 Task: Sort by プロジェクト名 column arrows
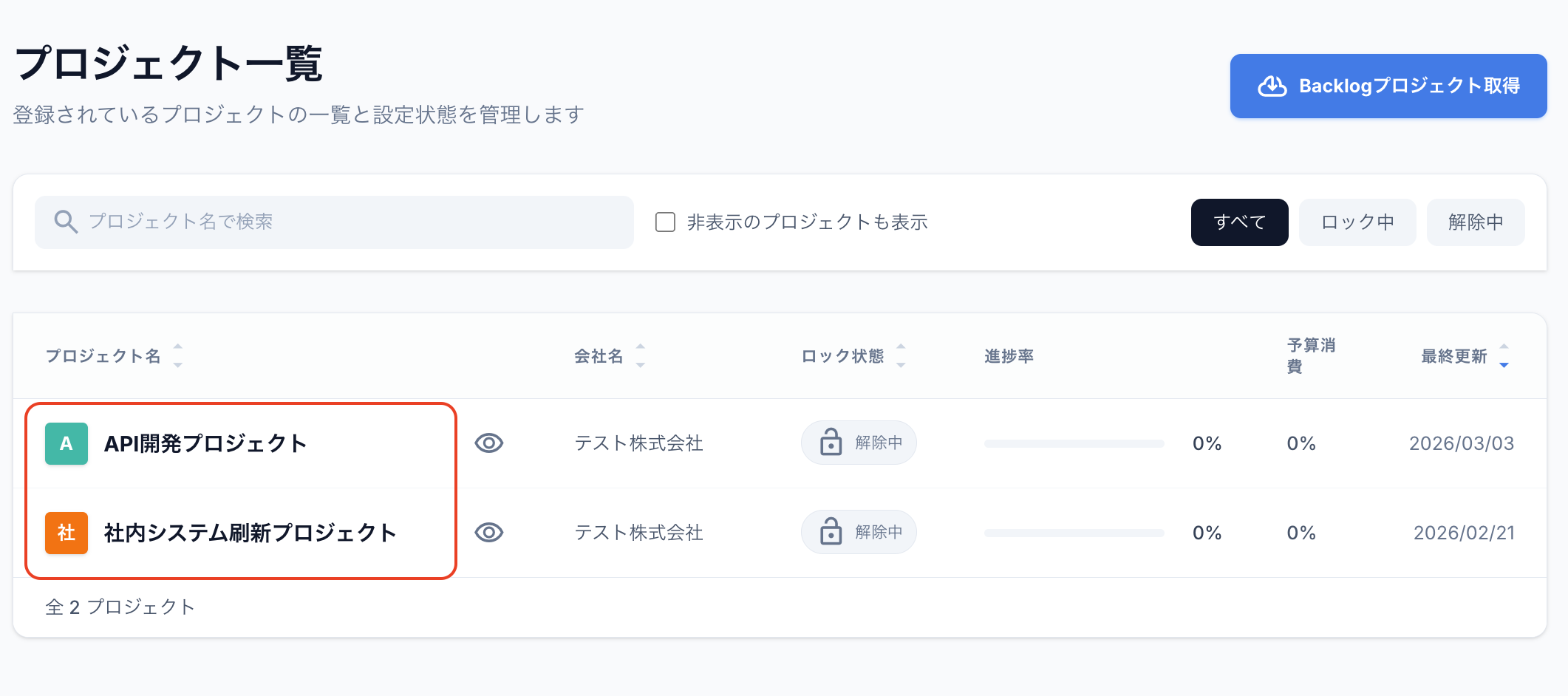point(177,355)
